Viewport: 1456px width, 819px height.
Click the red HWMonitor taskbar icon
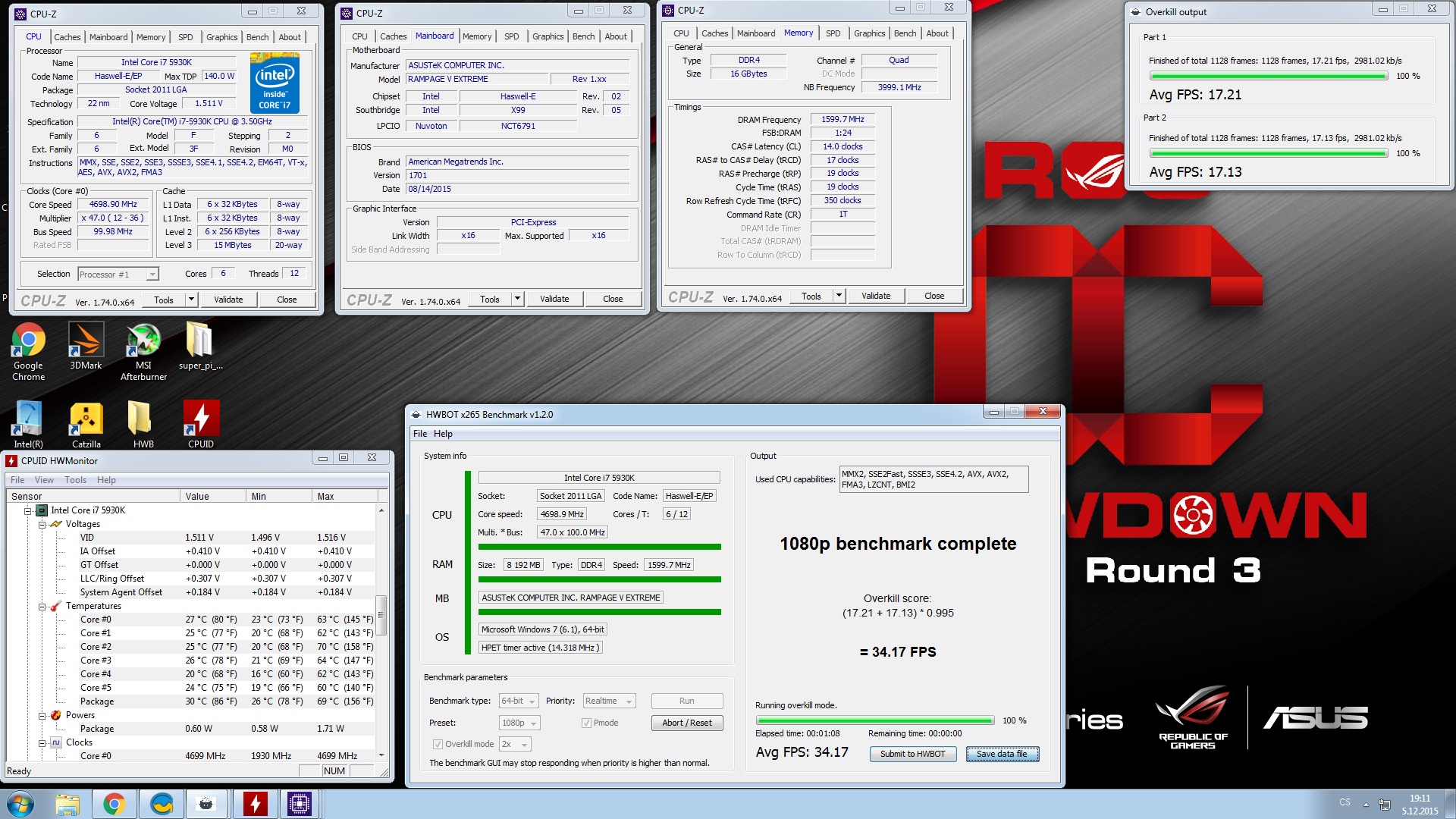tap(255, 804)
